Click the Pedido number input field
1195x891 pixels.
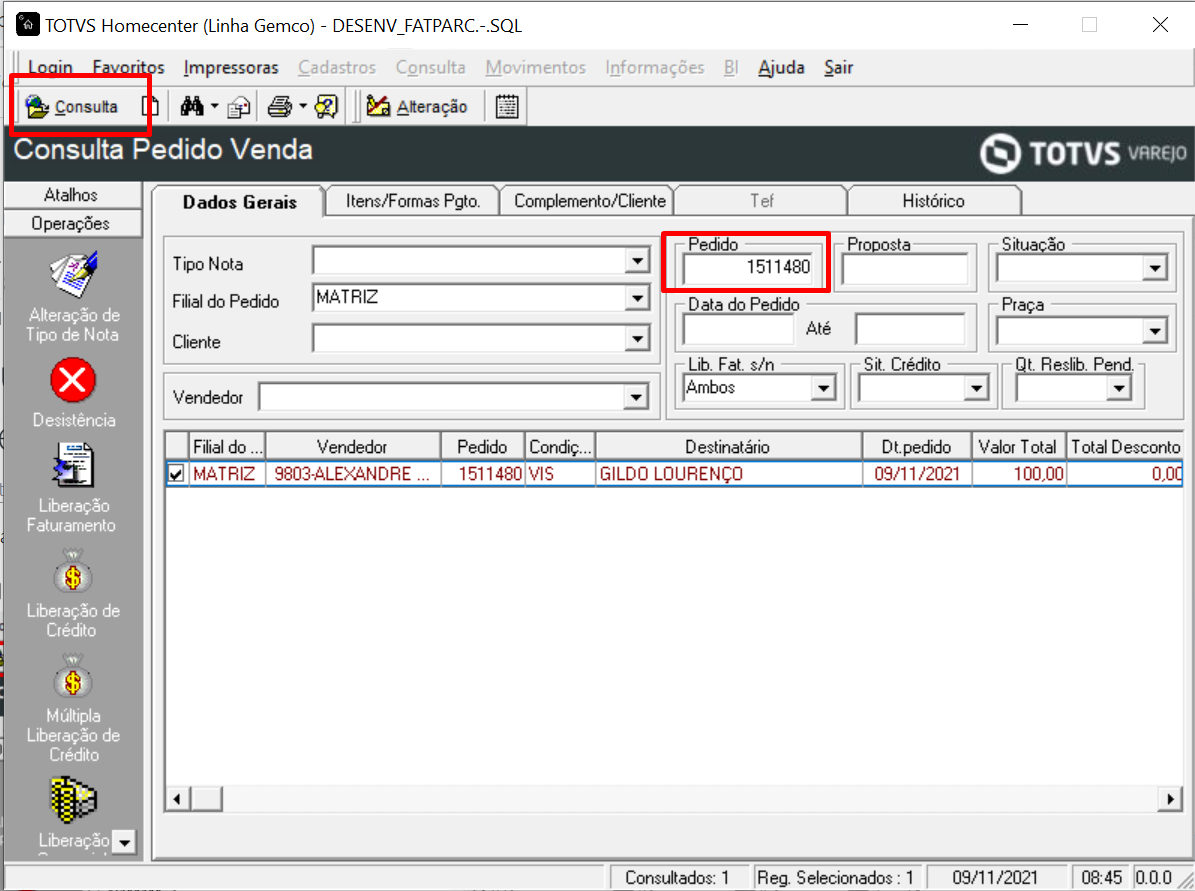point(748,268)
